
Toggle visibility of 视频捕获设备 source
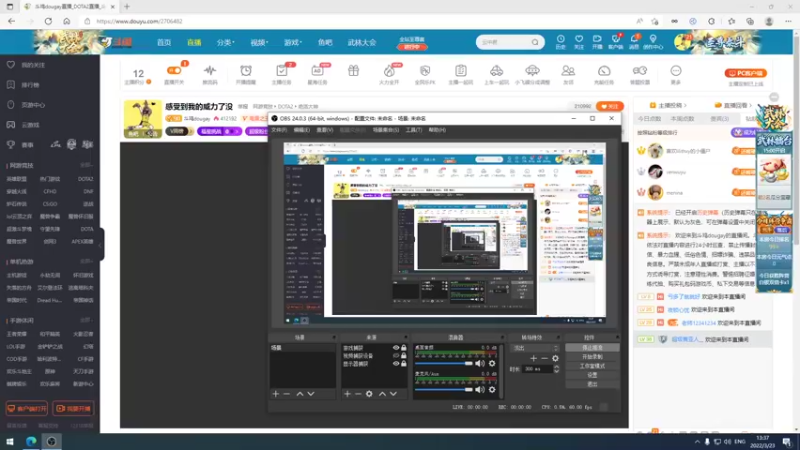pos(396,356)
